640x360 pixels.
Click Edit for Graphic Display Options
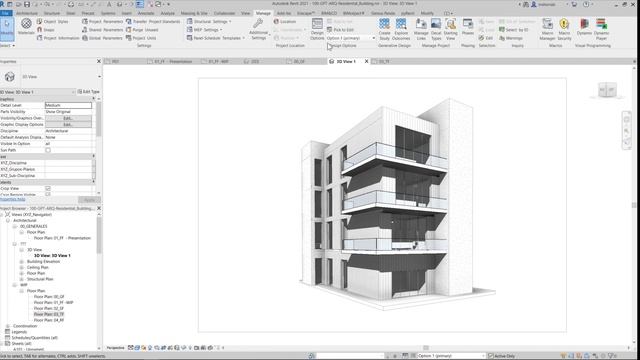coord(68,124)
